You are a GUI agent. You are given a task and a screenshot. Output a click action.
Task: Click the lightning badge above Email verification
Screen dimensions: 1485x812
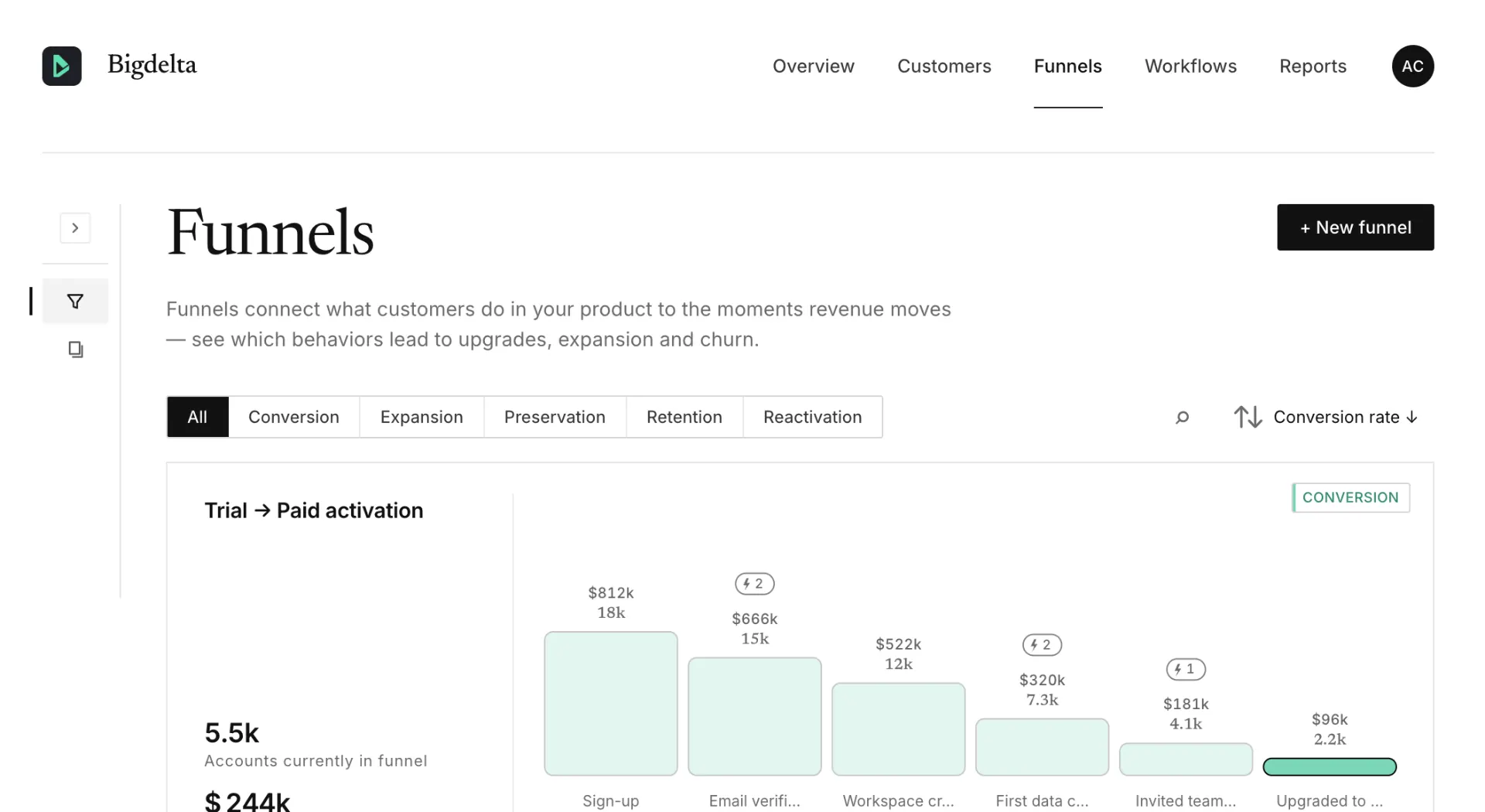point(754,584)
